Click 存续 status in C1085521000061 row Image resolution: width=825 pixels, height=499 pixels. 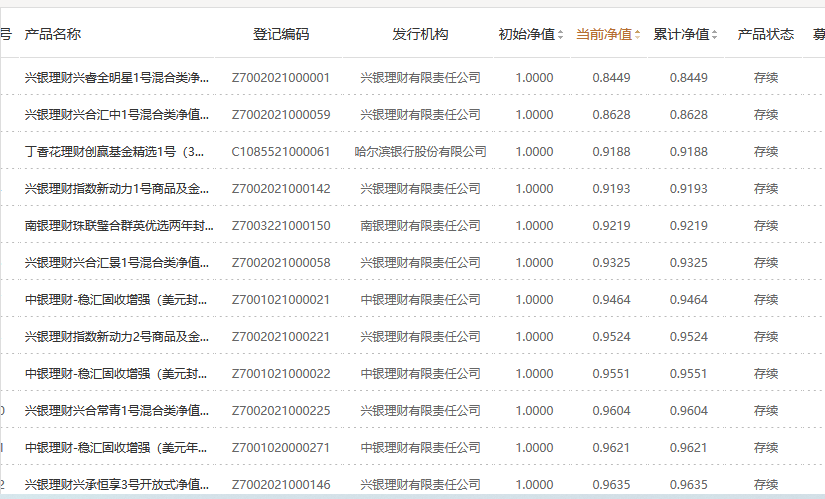(x=766, y=152)
